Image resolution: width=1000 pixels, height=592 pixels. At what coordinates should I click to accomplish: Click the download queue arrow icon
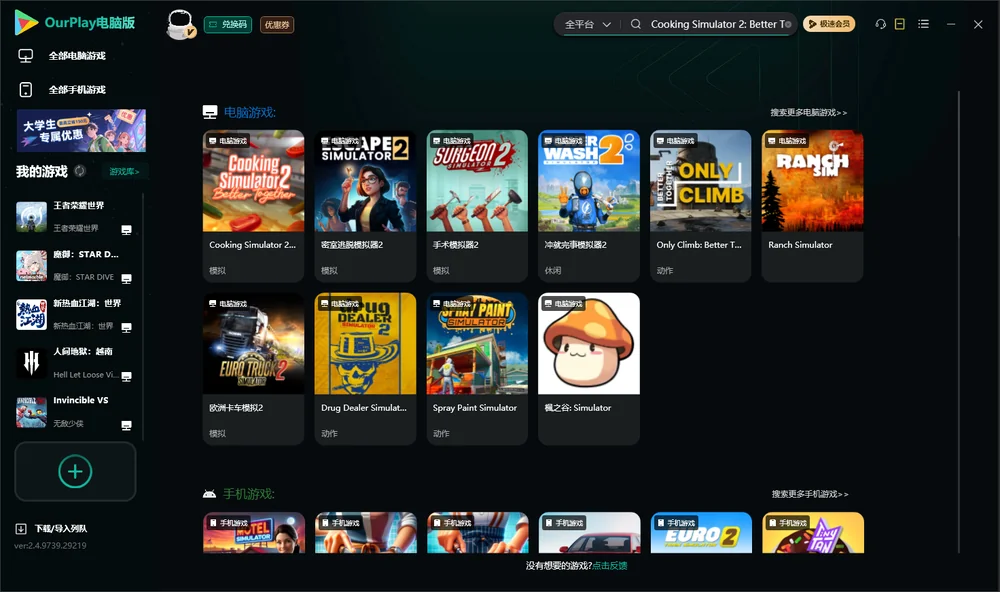(x=20, y=529)
